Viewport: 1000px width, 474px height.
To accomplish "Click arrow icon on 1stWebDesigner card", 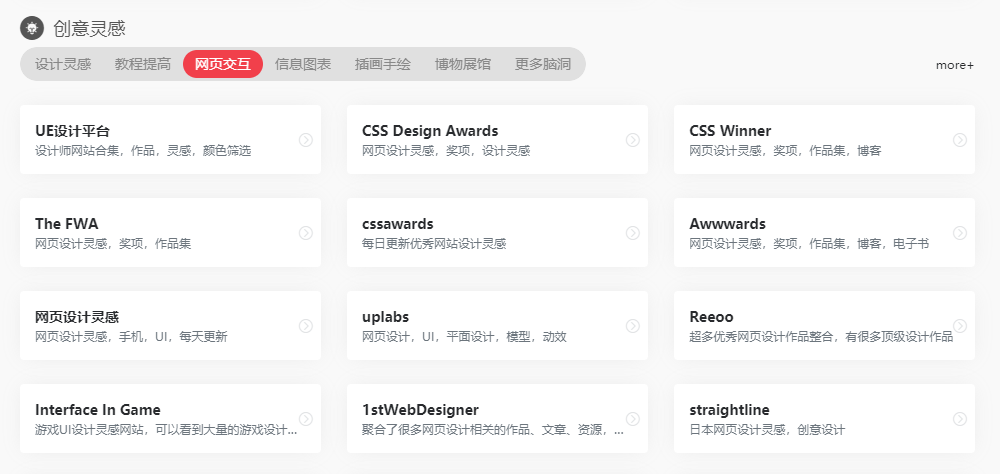I will (633, 419).
